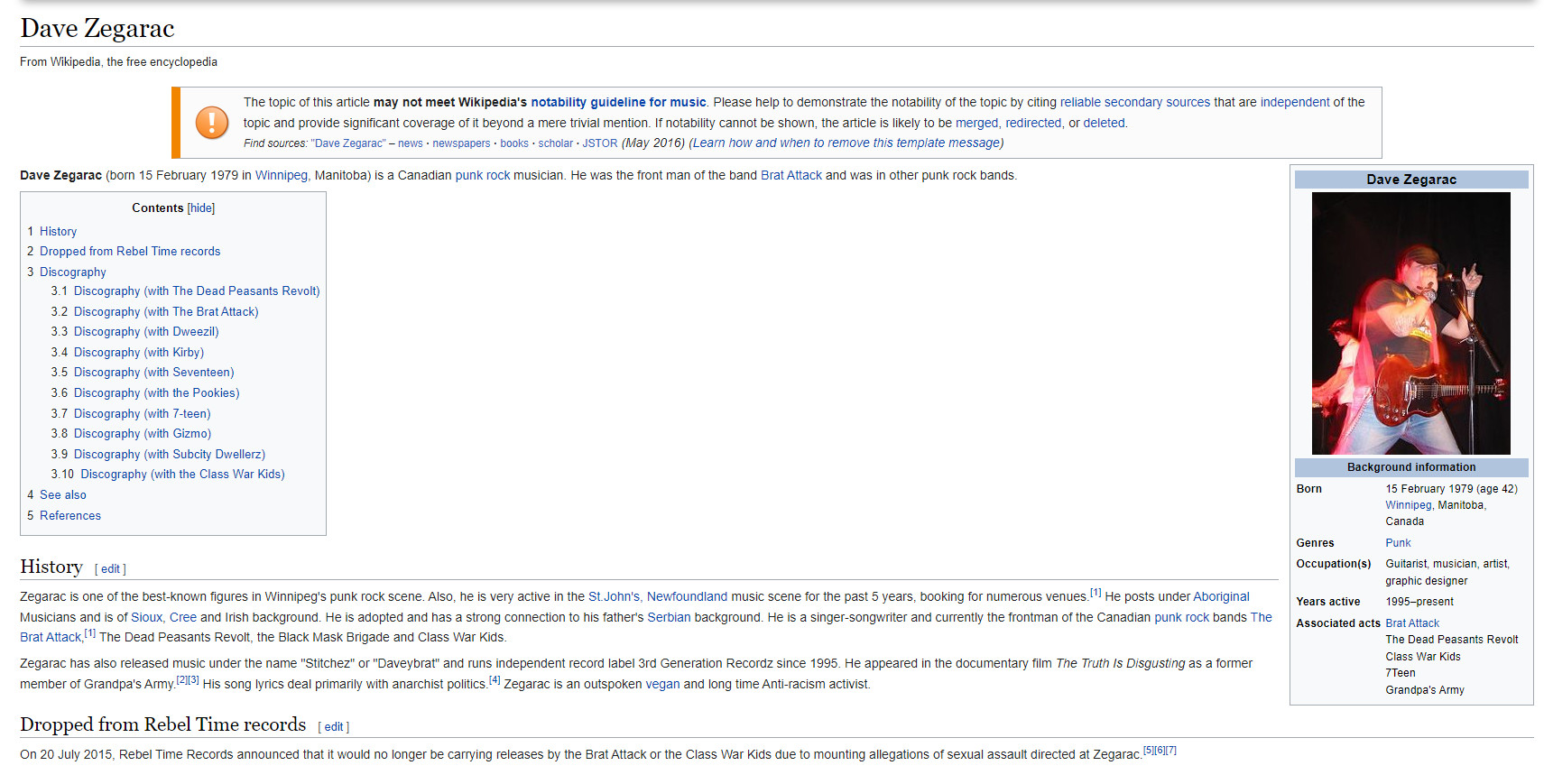Jump to Dropped from Rebel Time records section
Viewport: 1544px width, 784px height.
click(130, 252)
